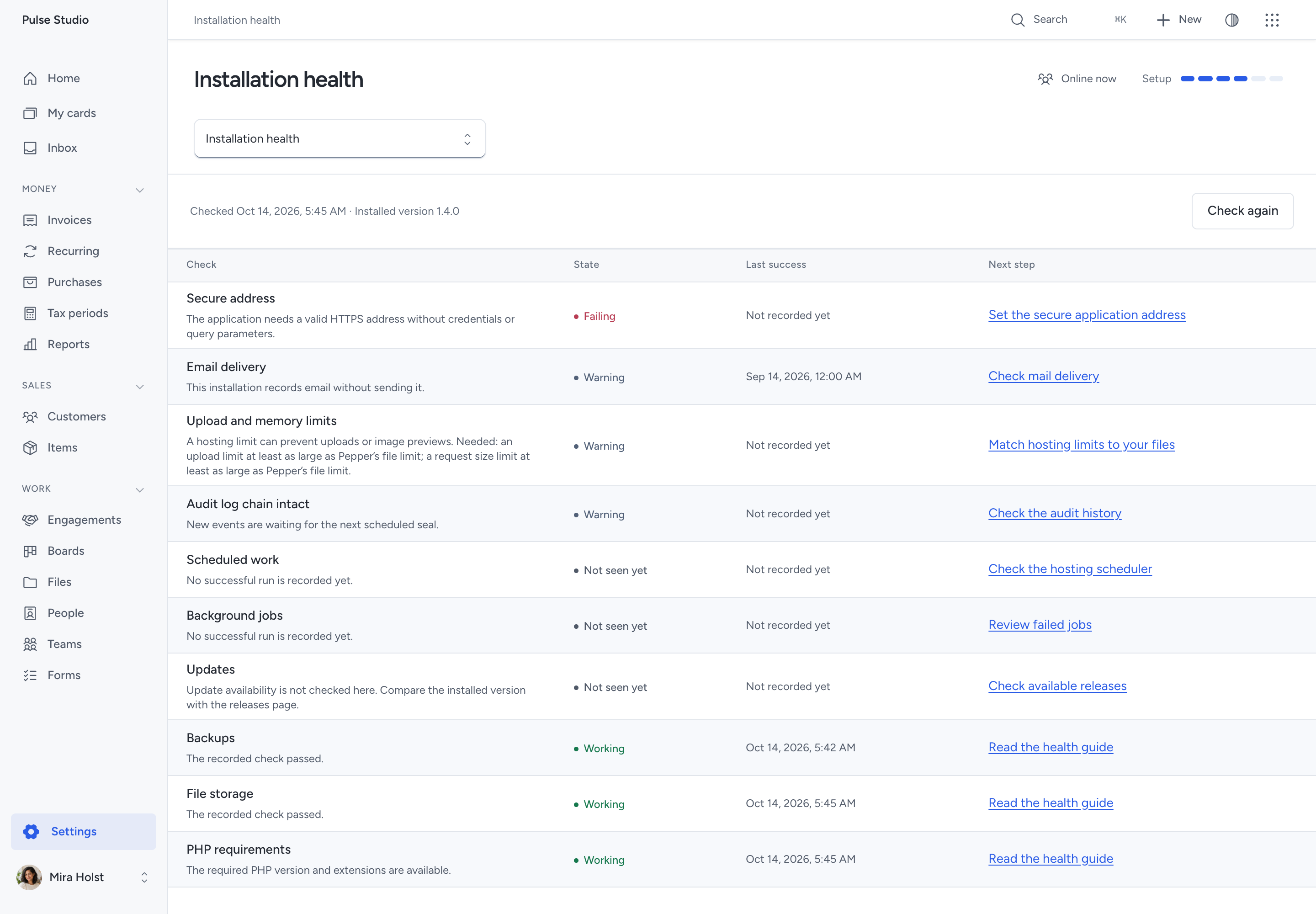Screen dimensions: 1316x914
Task: Collapse the SALES section chevron
Action: (x=140, y=387)
